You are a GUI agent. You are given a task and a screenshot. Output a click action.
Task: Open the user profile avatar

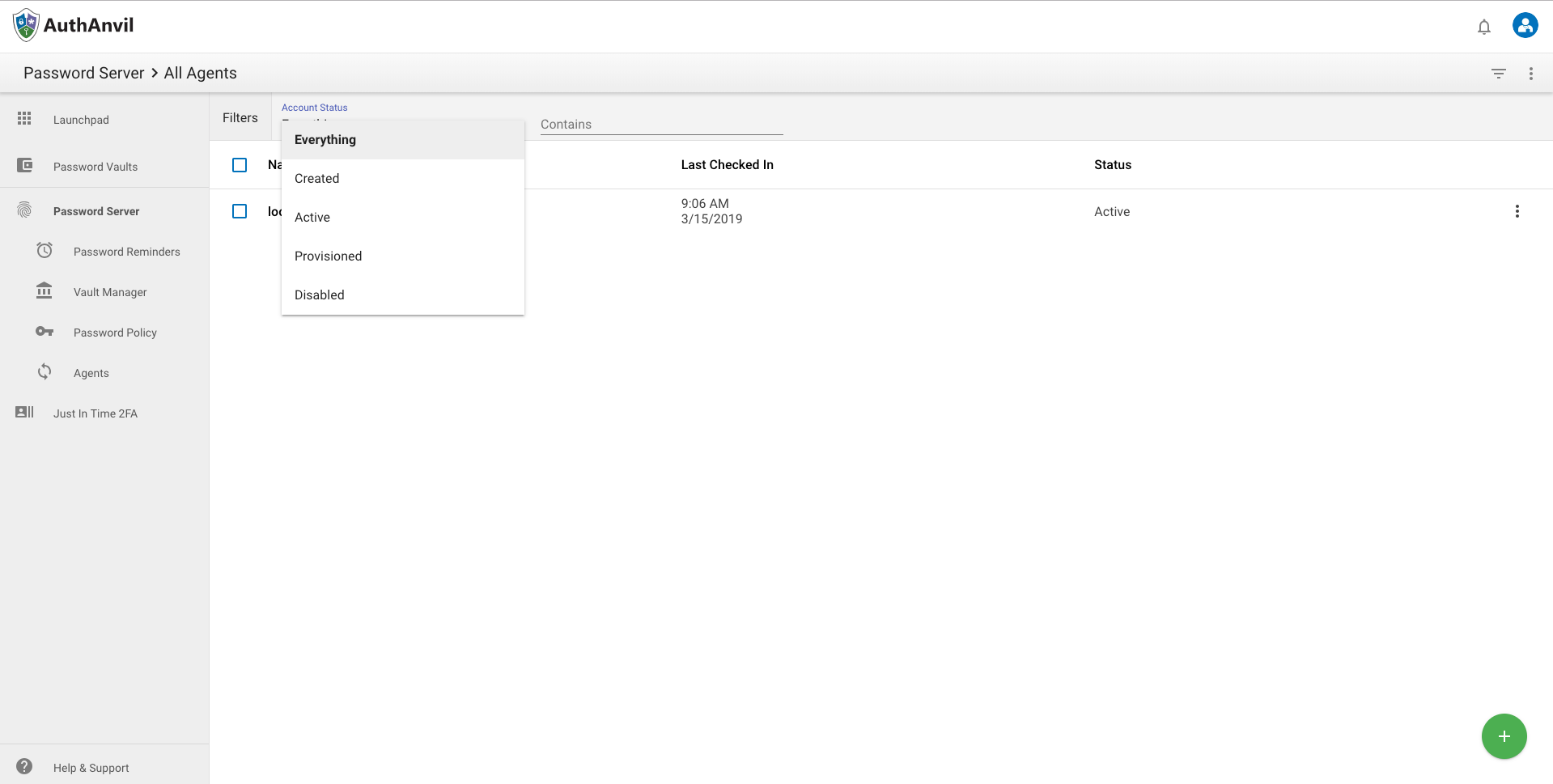pyautogui.click(x=1525, y=25)
